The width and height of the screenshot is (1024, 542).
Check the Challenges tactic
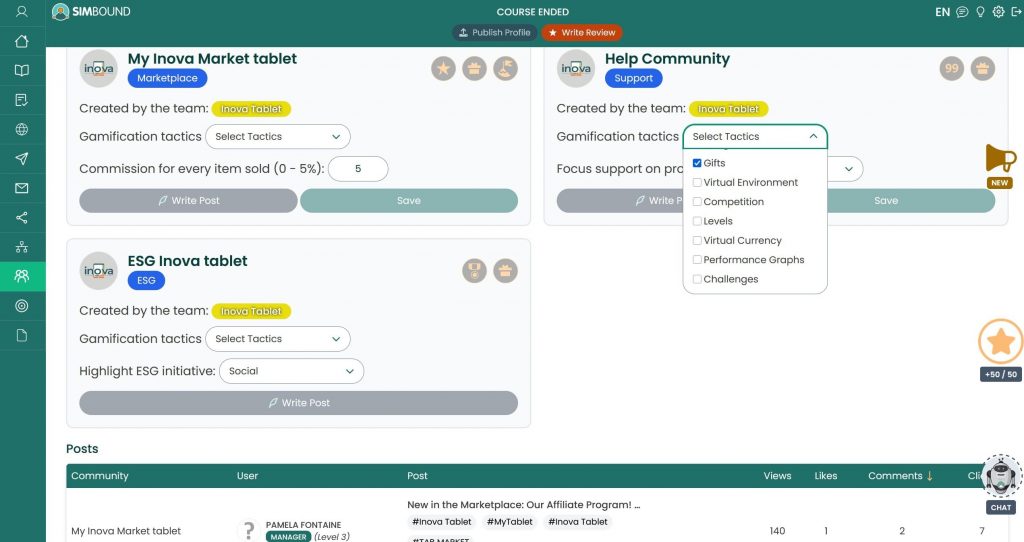(x=697, y=279)
